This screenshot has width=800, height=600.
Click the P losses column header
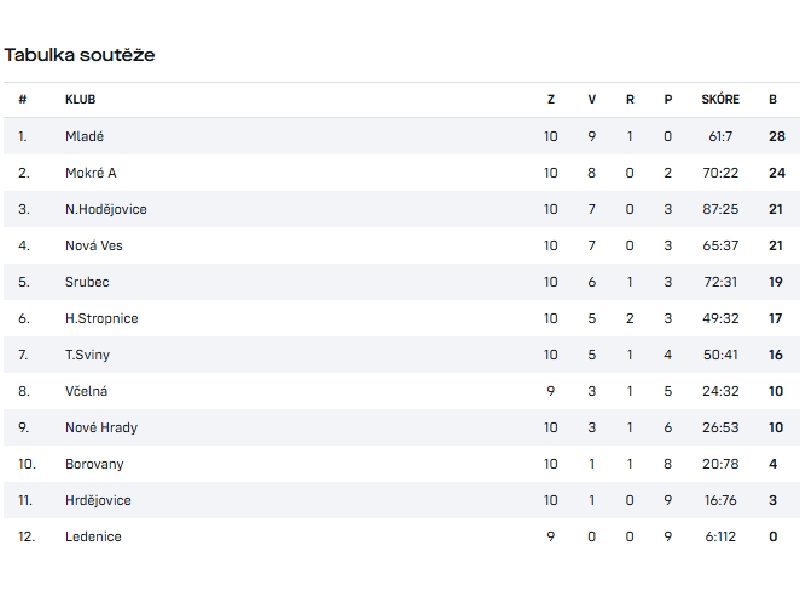pyautogui.click(x=668, y=100)
